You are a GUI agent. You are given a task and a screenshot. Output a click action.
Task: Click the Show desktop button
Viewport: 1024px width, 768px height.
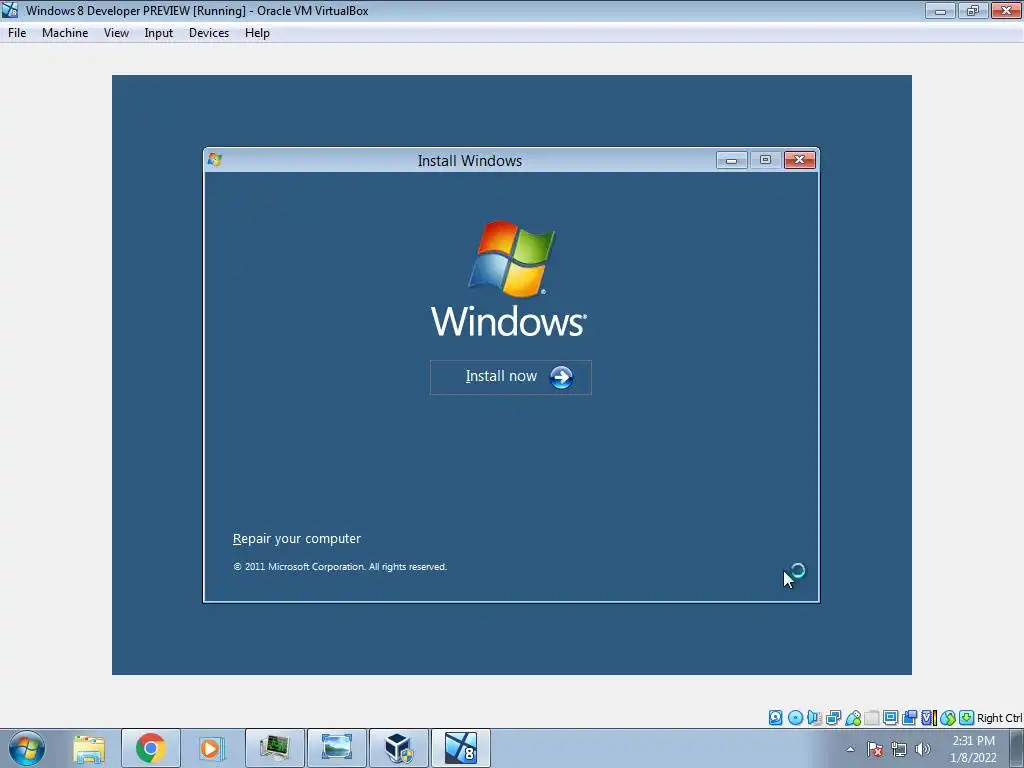coord(1017,748)
